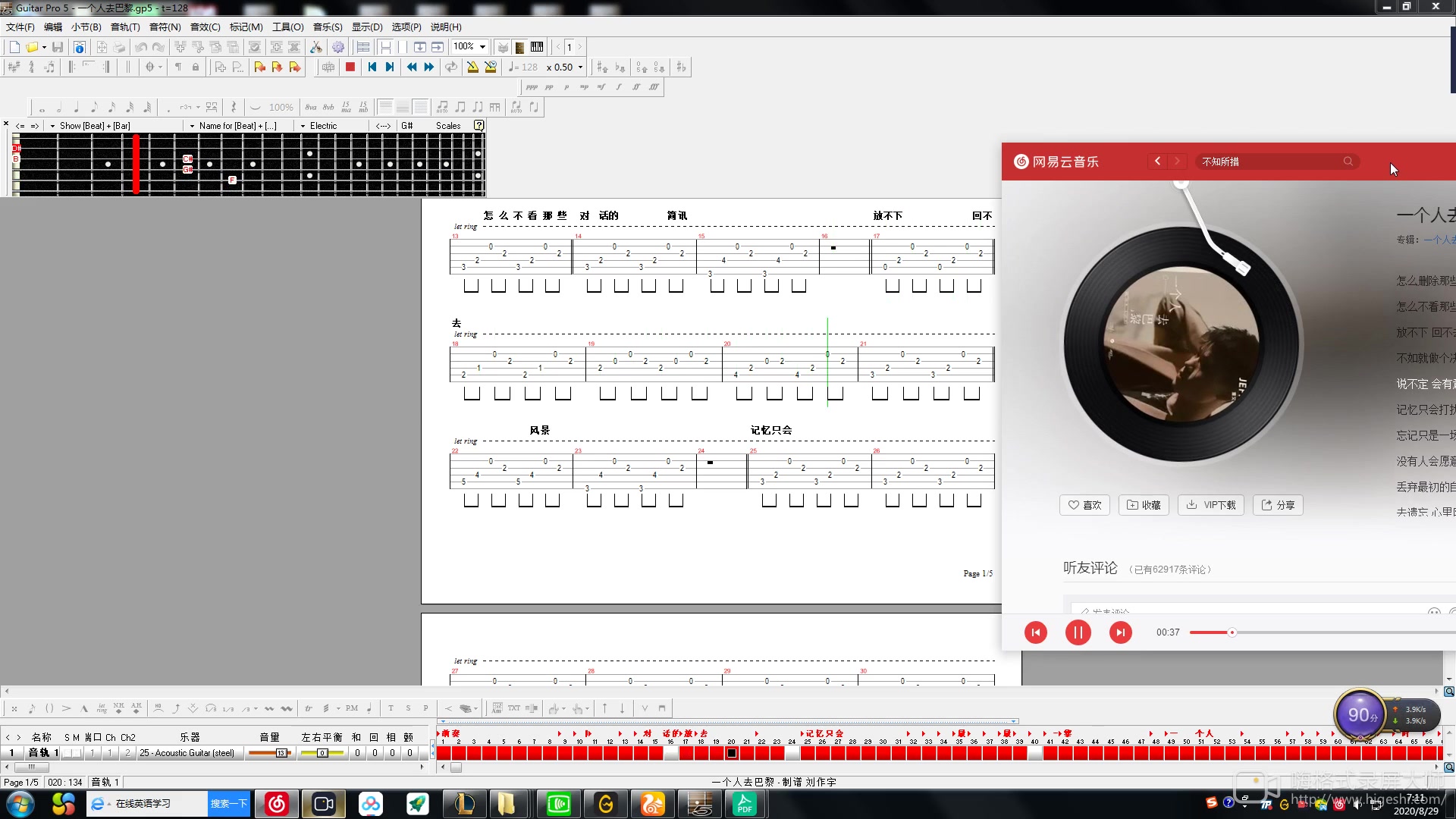This screenshot has height=819, width=1456.
Task: Toggle loop playback icon
Action: (451, 67)
